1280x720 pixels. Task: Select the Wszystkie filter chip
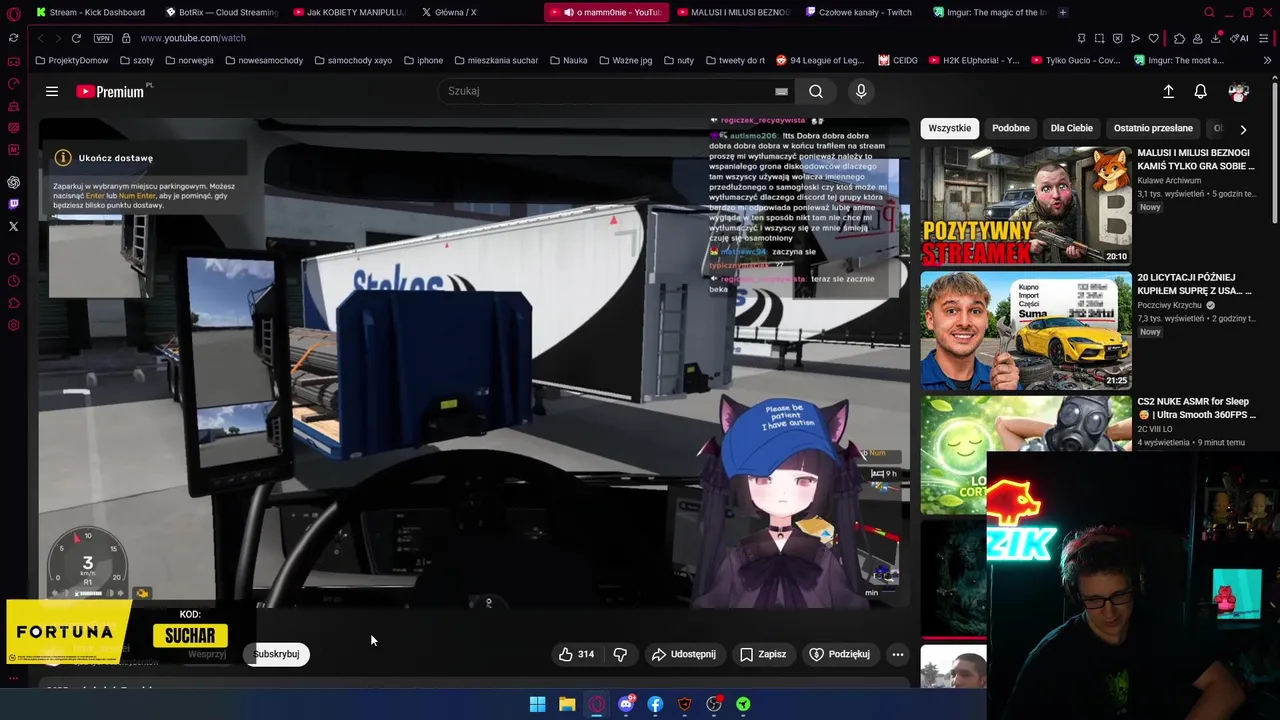(949, 128)
